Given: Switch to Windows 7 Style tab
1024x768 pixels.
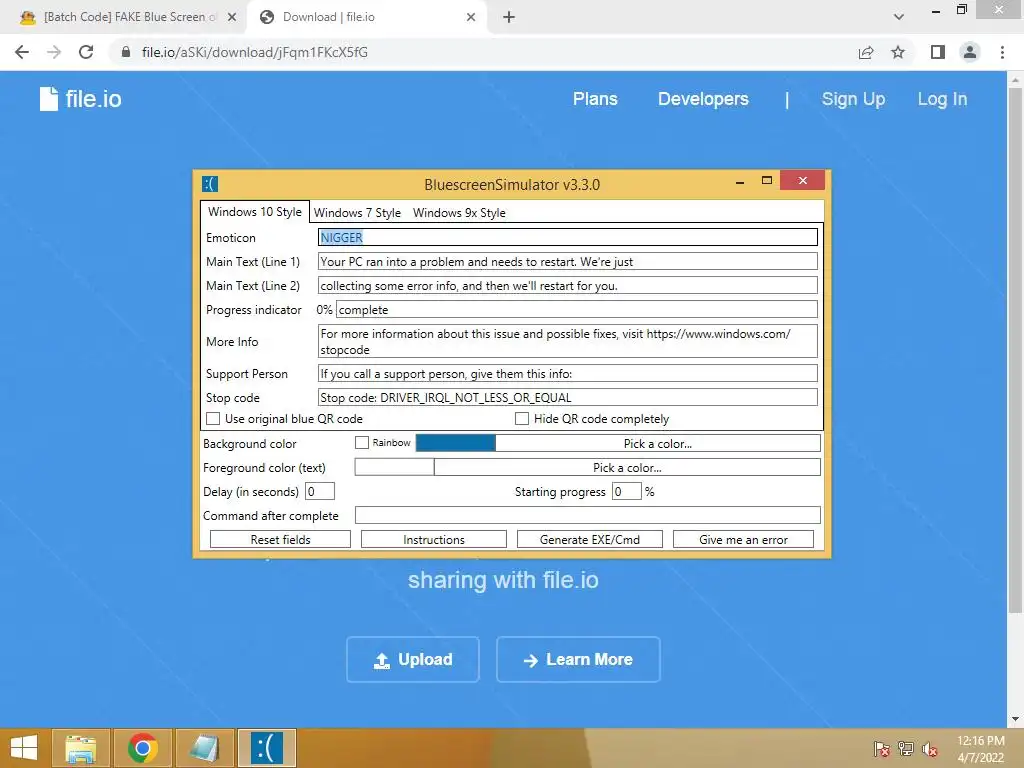Looking at the screenshot, I should [357, 213].
